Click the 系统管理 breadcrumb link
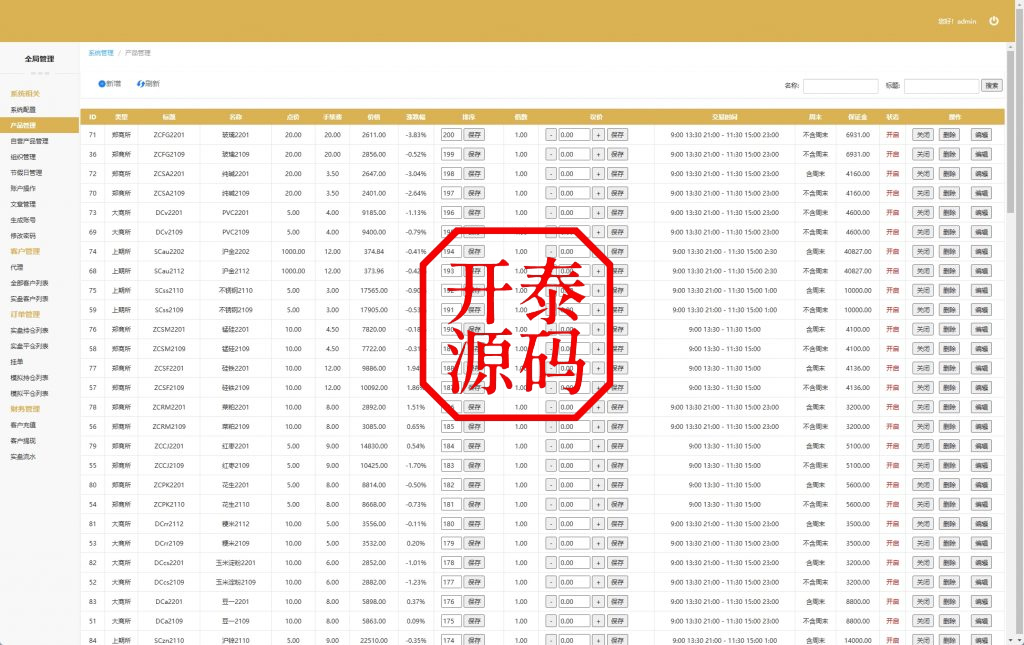 coord(101,53)
